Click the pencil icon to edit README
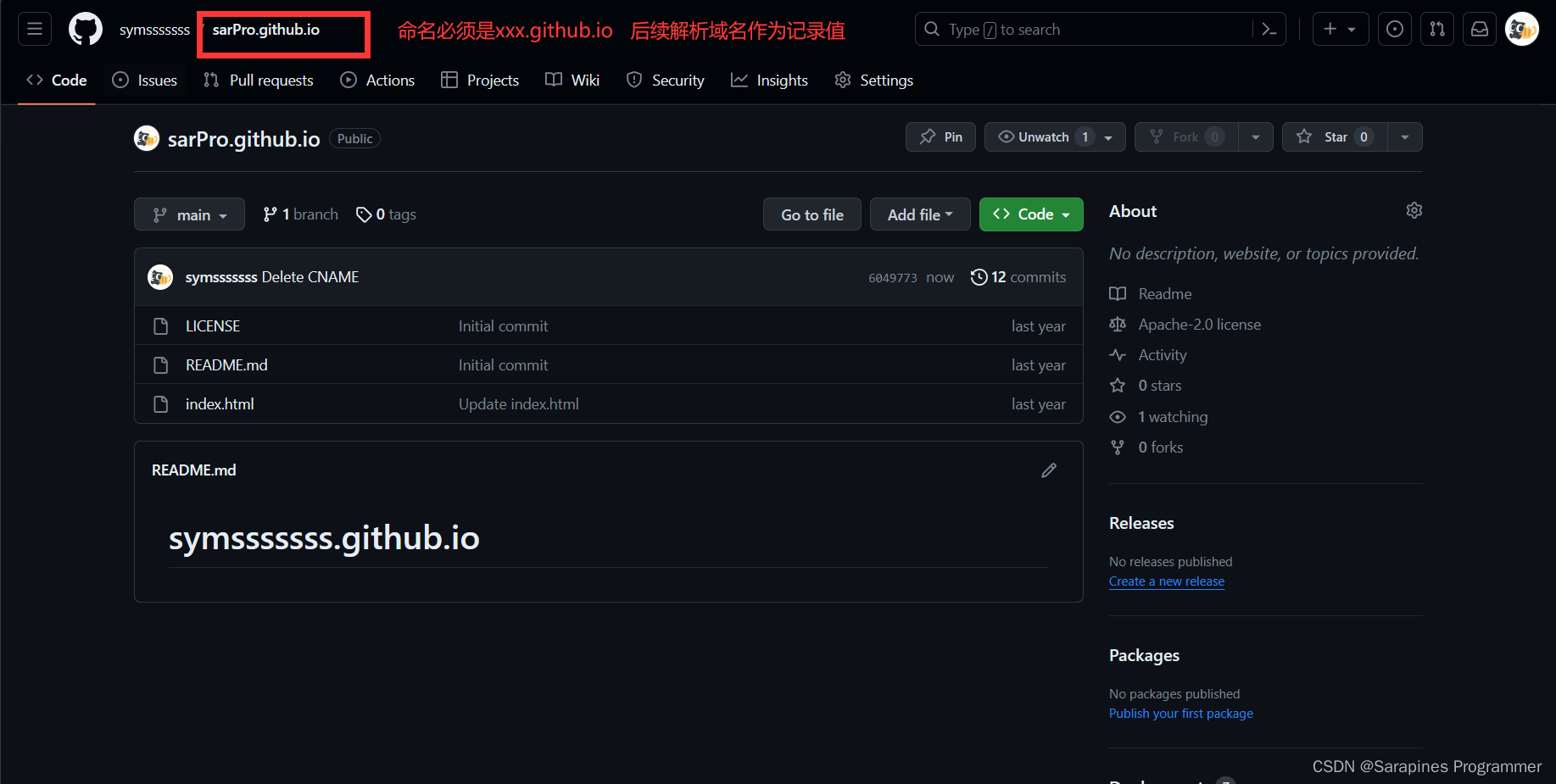 click(x=1049, y=470)
